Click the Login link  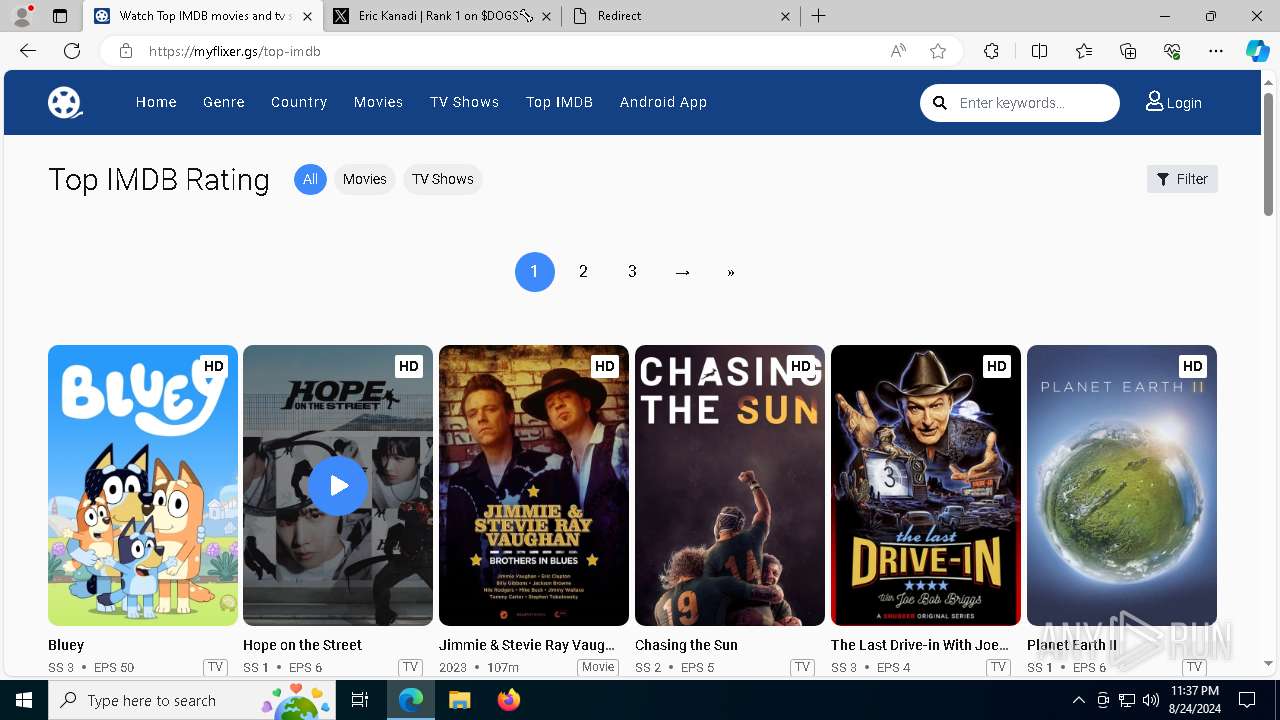tap(1184, 102)
